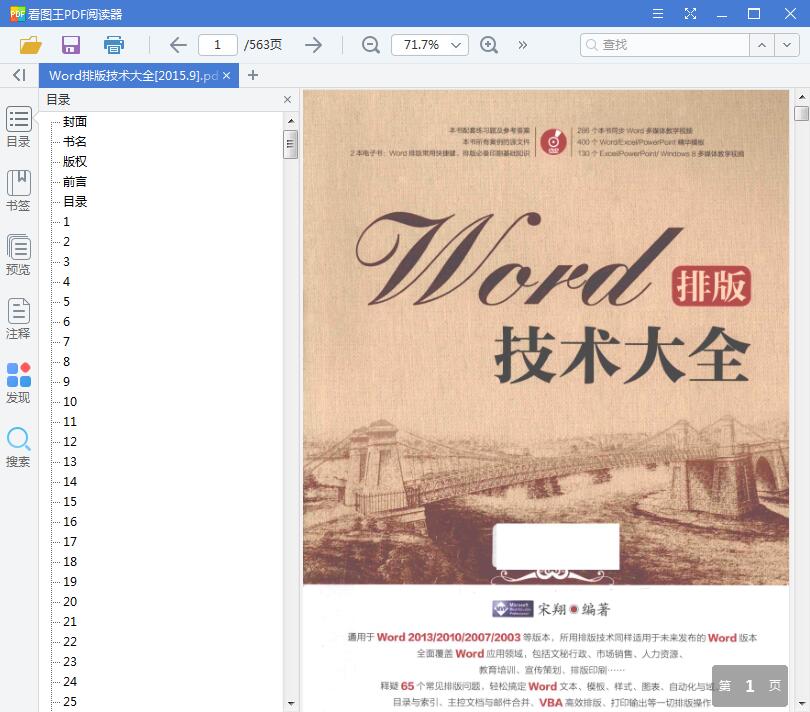The image size is (810, 712).
Task: Maximize the PDF reader window
Action: pyautogui.click(x=754, y=13)
